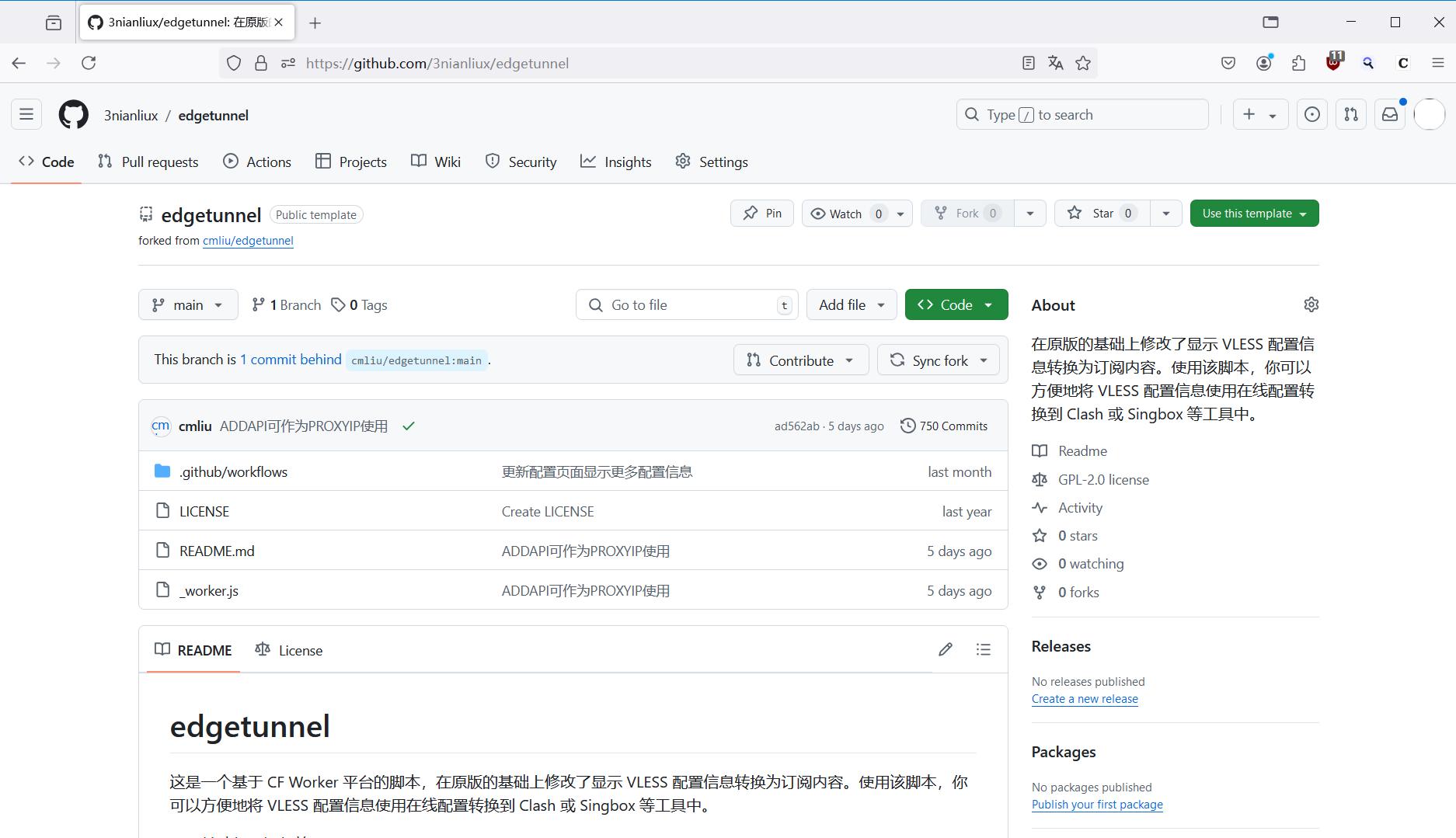Click the site security padlock icon
1456x838 pixels.
261,63
